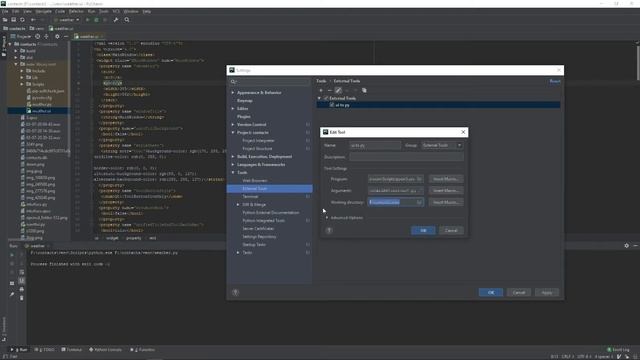Click OK in the Settings dialog

(491, 293)
